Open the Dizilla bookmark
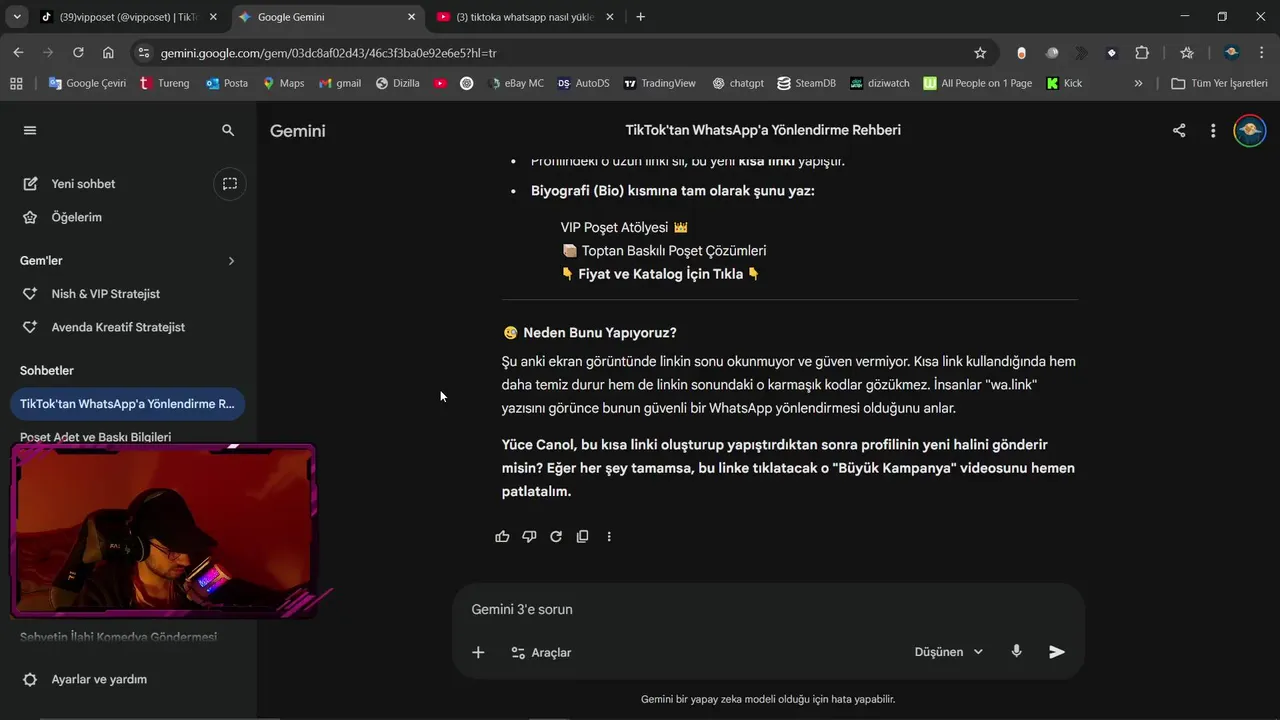 [398, 83]
